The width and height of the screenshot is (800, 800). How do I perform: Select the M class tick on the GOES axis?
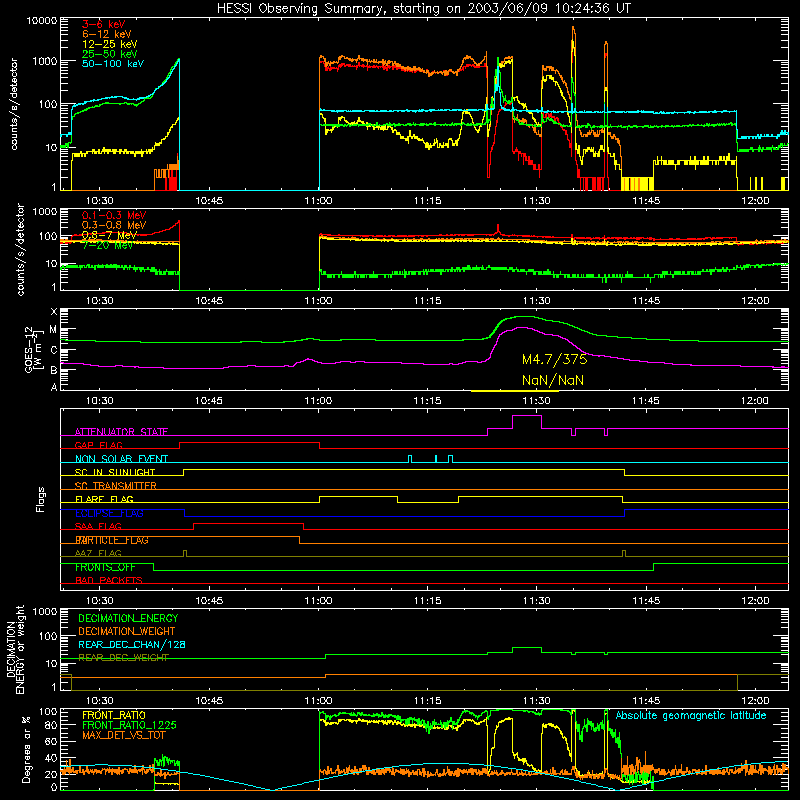coord(53,330)
